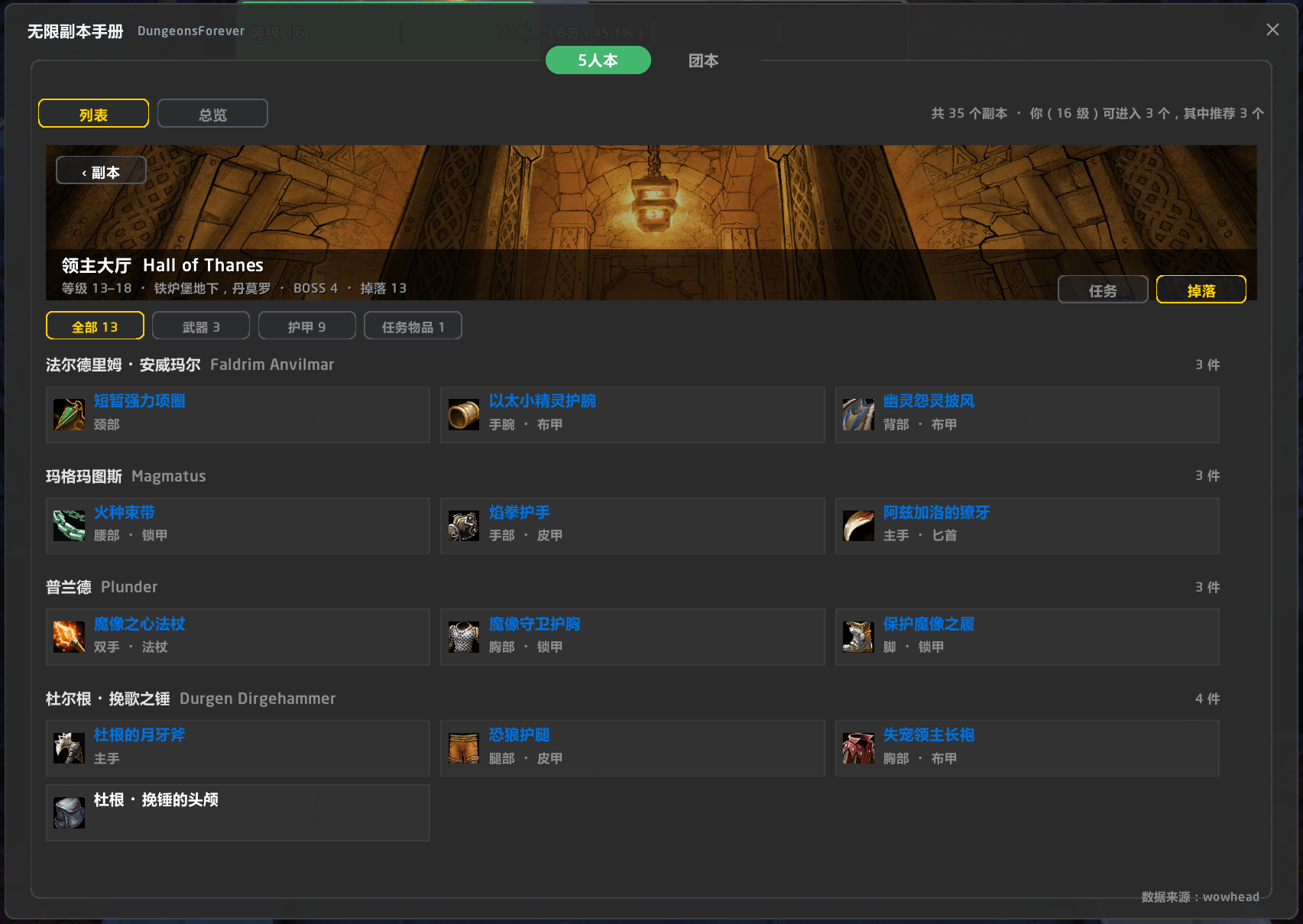Click the 火种束带 belt icon
This screenshot has width=1303, height=924.
[x=69, y=526]
